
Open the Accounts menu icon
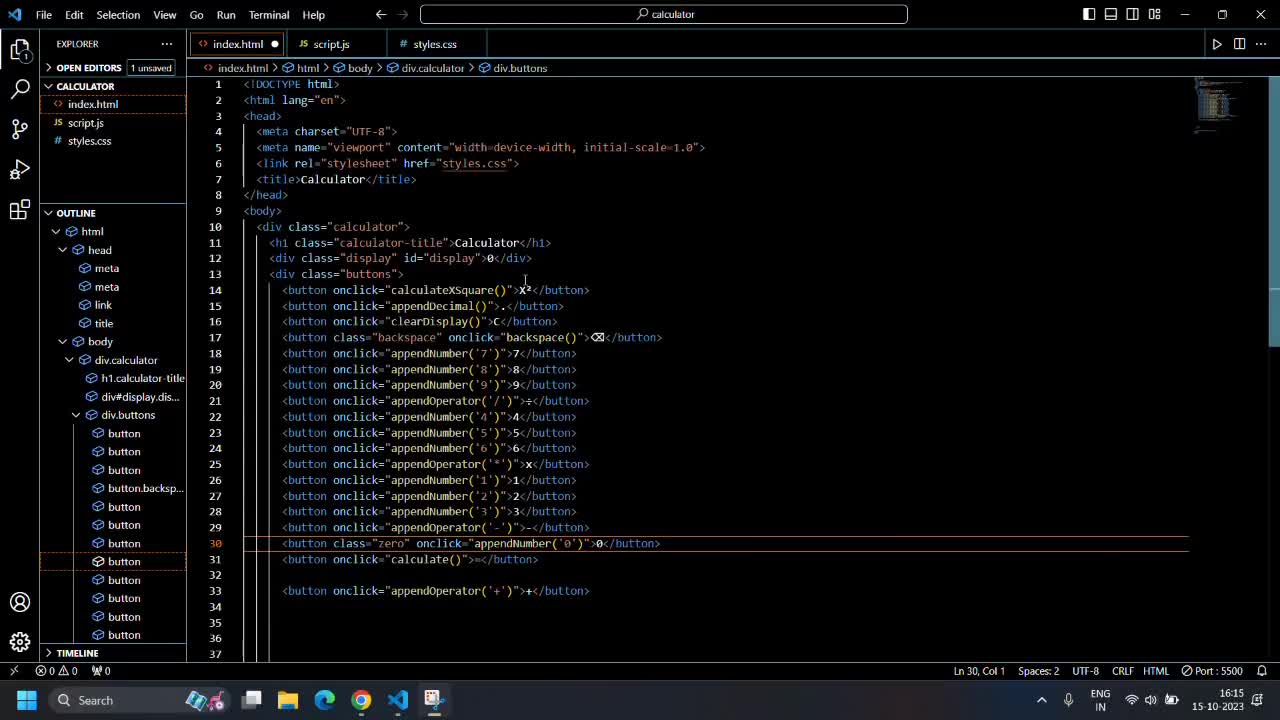(20, 602)
